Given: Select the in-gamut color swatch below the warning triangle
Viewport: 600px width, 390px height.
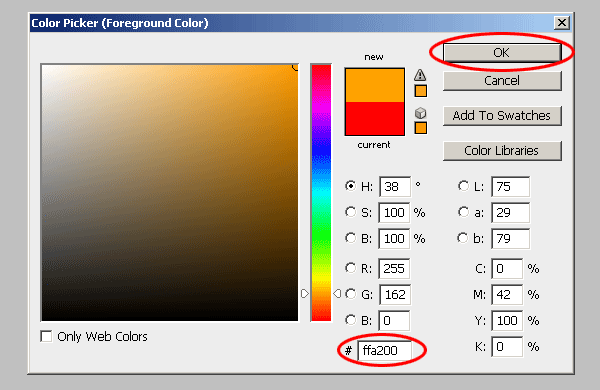Looking at the screenshot, I should coord(421,91).
